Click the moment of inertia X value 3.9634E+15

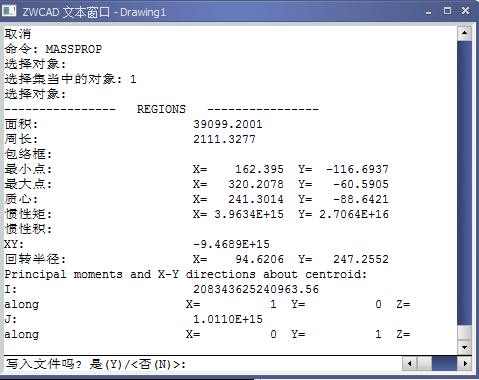tap(249, 214)
